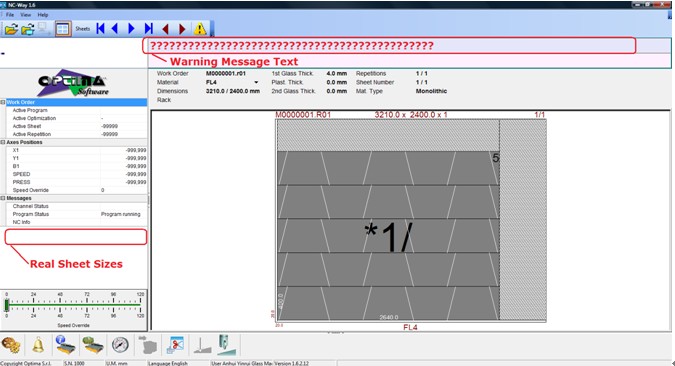Click the dark red previous arrow
This screenshot has width=675, height=366.
tap(165, 29)
